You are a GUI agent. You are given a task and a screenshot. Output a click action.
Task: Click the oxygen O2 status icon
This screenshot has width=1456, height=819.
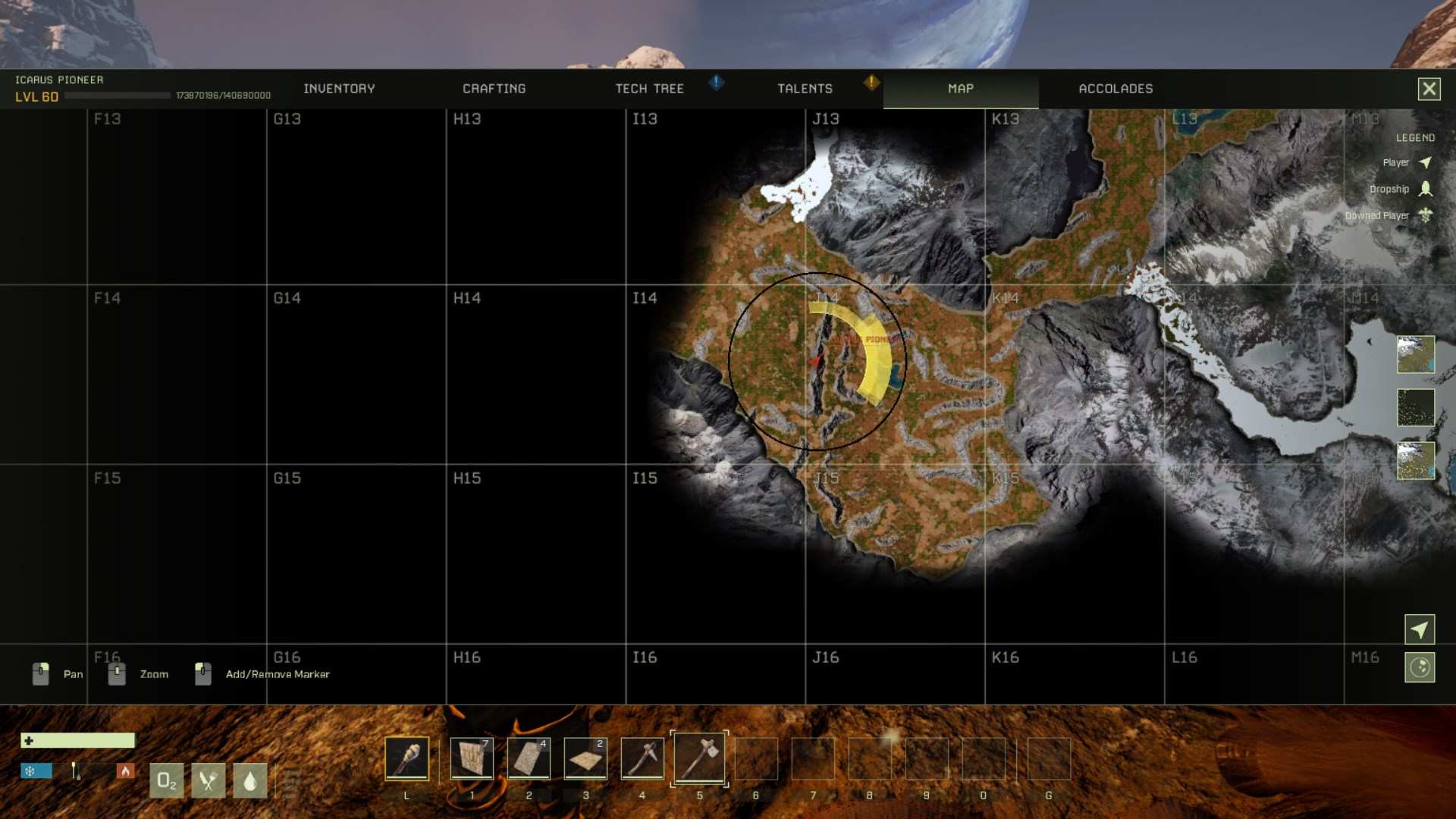coord(167,780)
